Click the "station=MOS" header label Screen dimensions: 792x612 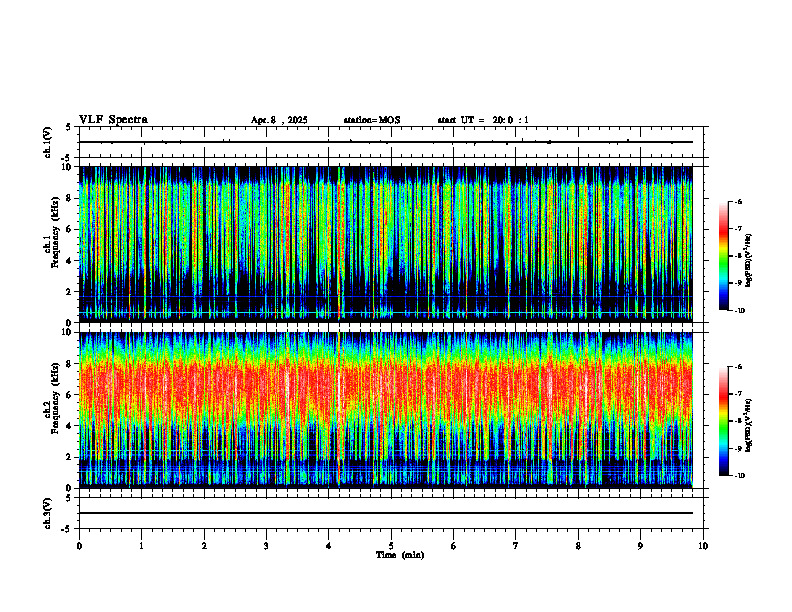[x=372, y=120]
